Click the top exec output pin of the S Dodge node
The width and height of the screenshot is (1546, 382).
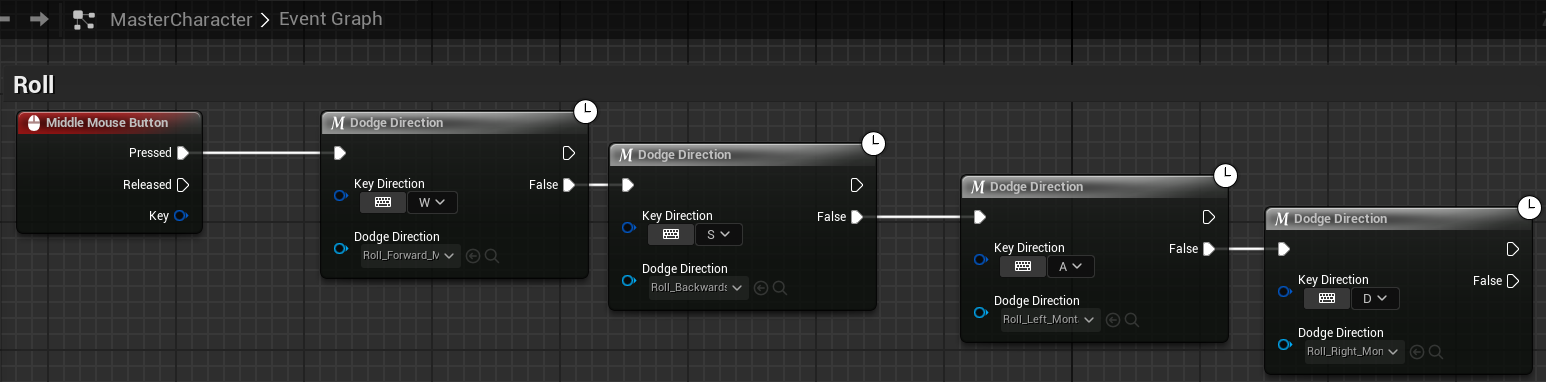click(x=857, y=185)
